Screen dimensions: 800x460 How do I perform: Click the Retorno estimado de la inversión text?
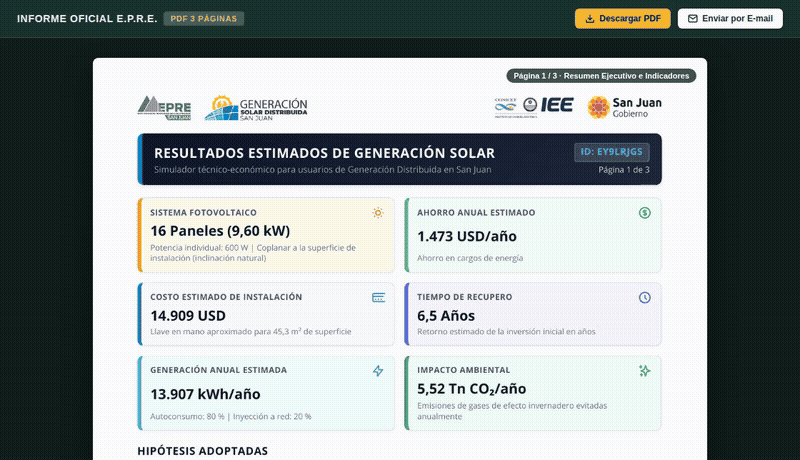(506, 331)
